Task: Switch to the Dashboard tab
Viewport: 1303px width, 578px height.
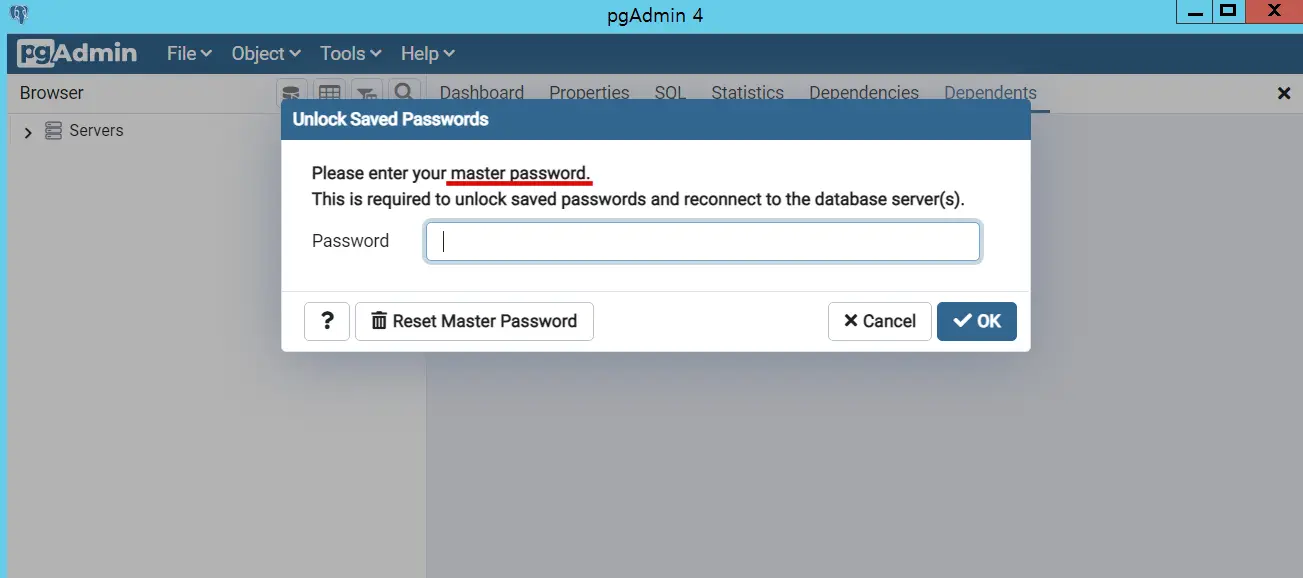Action: coord(481,92)
